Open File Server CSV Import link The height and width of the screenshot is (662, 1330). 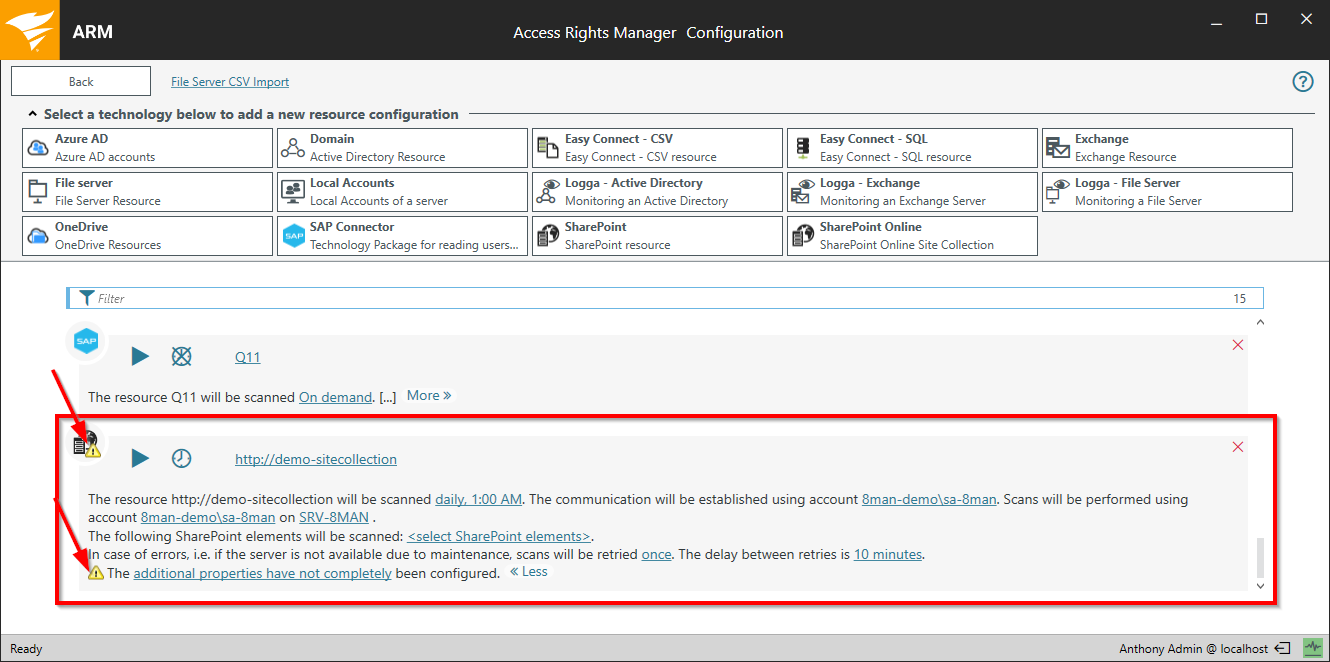(230, 82)
